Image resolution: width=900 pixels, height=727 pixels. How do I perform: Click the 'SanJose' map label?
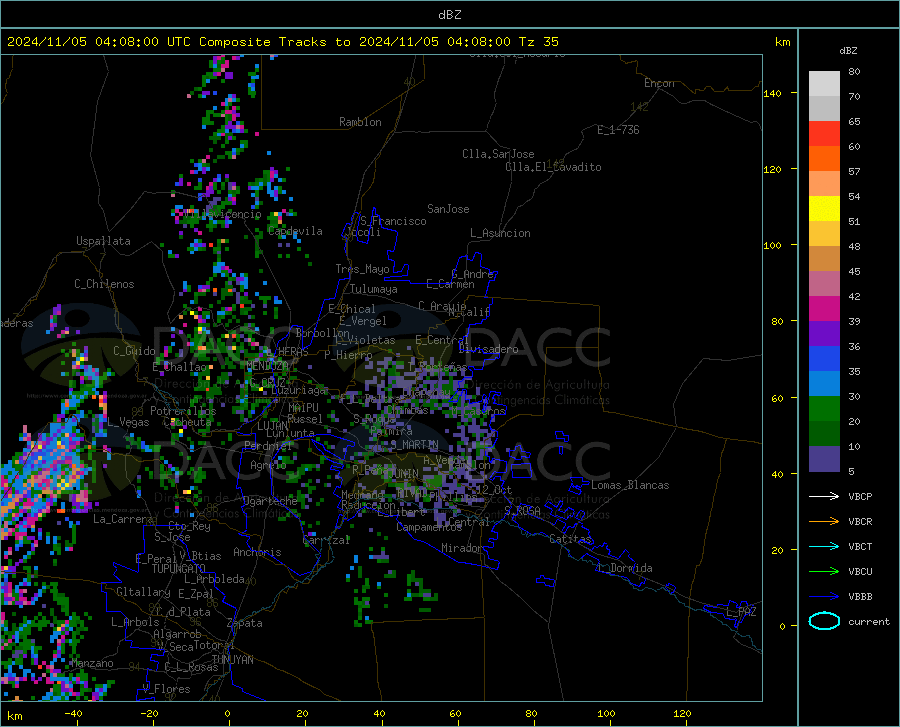click(x=448, y=209)
